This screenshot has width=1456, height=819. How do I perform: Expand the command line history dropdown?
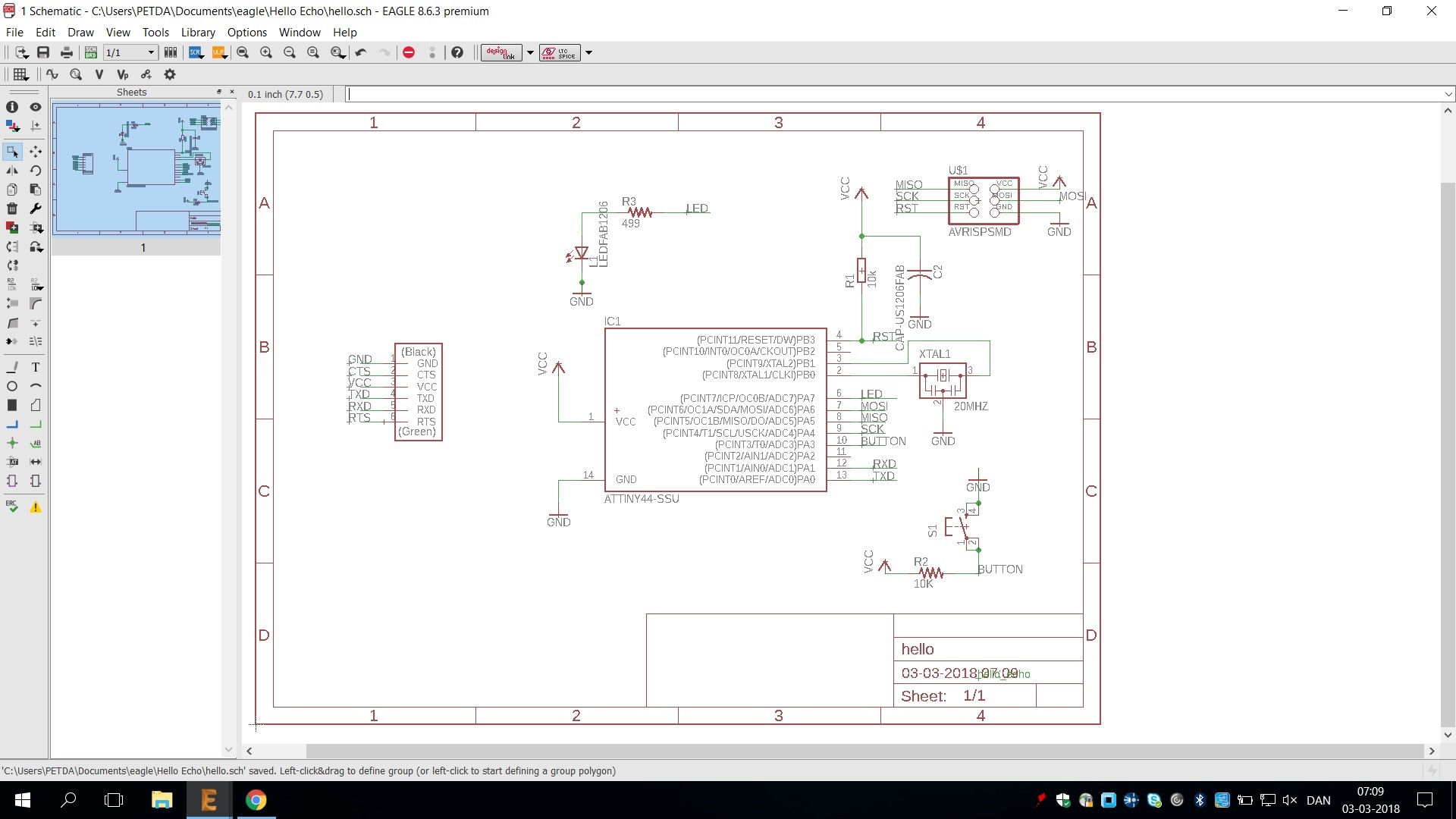(1448, 95)
